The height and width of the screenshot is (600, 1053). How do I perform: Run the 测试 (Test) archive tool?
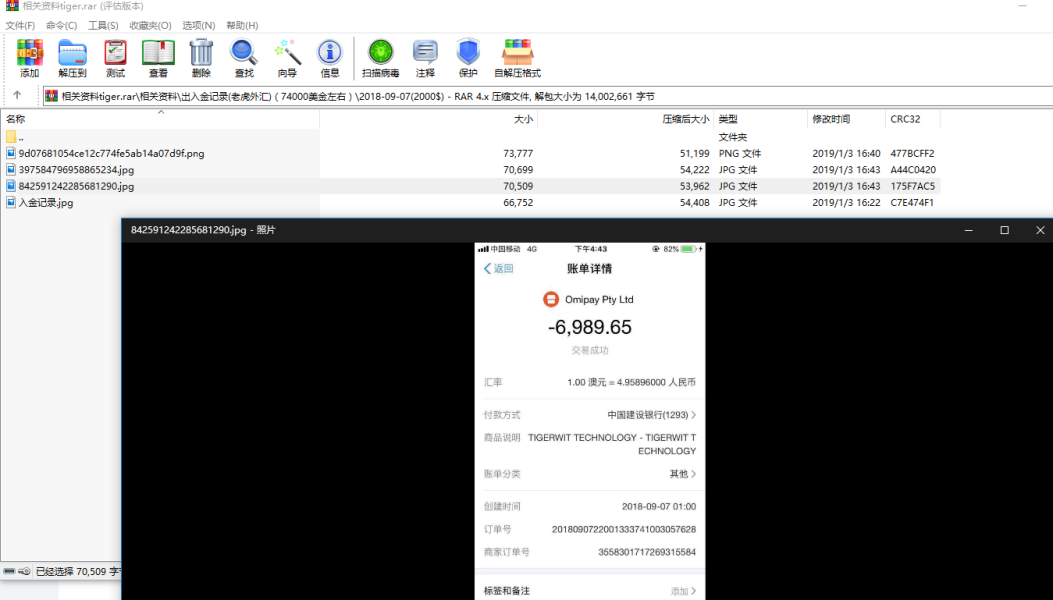coord(115,58)
